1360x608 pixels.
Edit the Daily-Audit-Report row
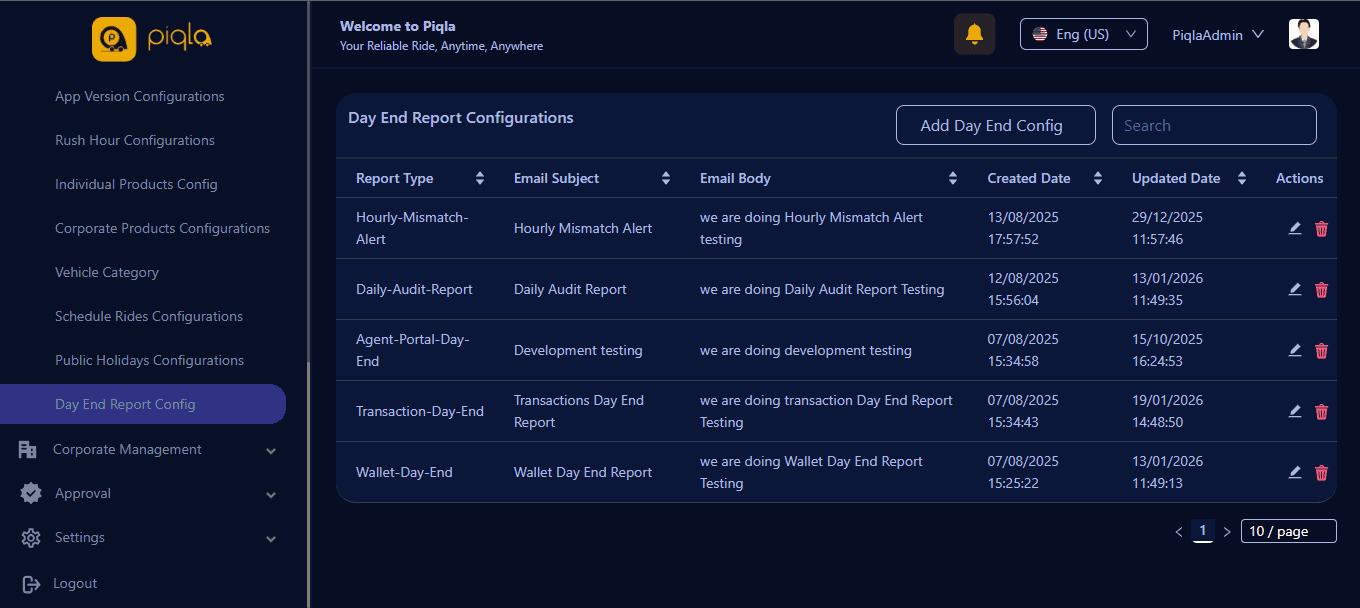(x=1295, y=289)
